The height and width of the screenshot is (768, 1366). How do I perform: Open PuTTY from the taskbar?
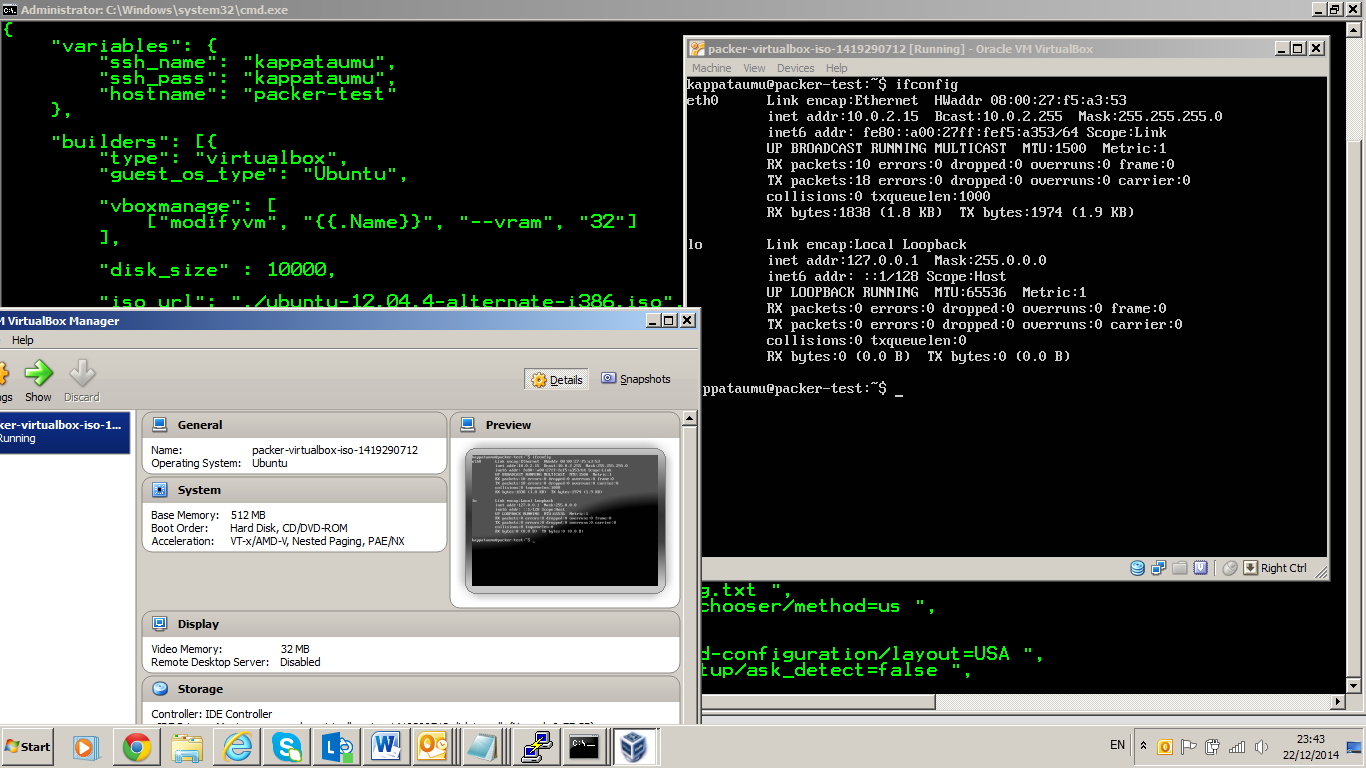click(535, 747)
